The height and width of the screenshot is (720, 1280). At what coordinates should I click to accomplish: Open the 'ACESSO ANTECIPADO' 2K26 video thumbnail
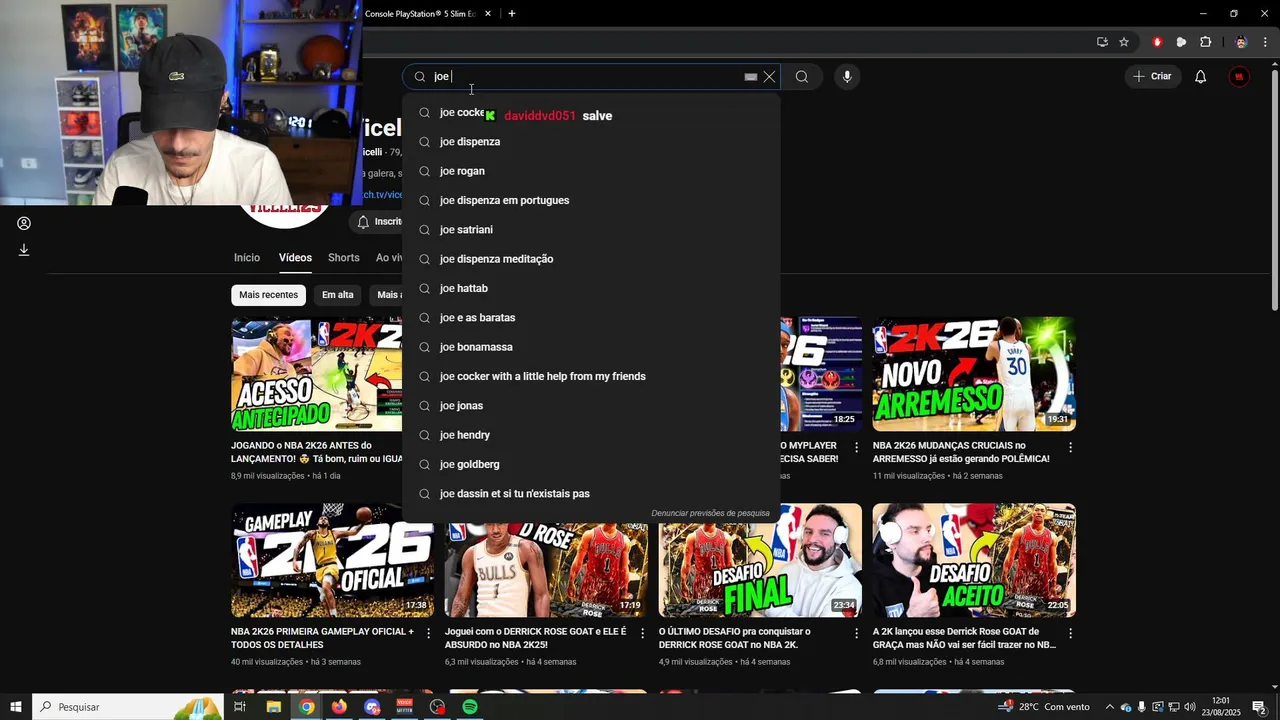317,374
